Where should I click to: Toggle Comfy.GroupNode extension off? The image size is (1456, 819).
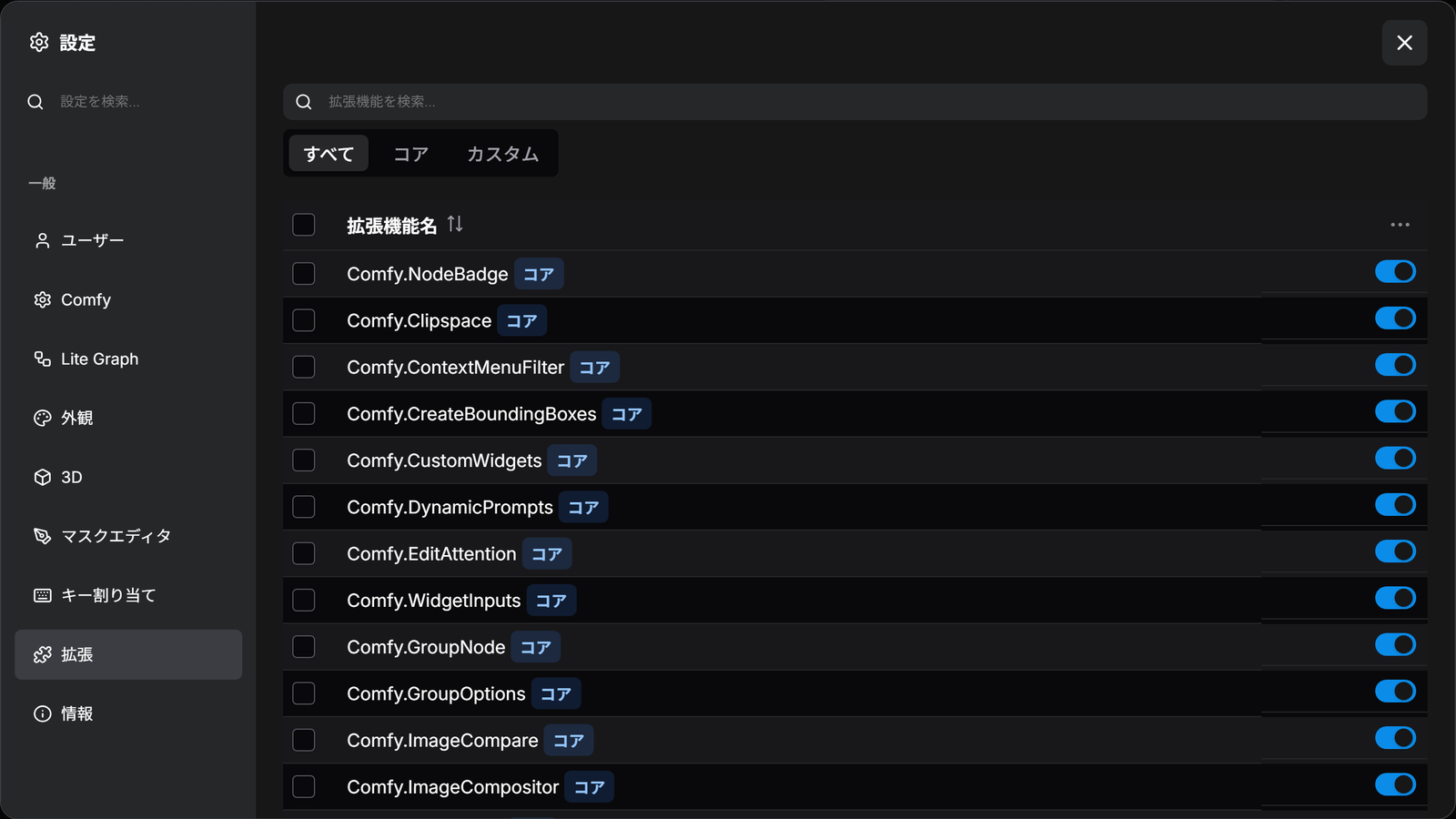[x=1395, y=644]
